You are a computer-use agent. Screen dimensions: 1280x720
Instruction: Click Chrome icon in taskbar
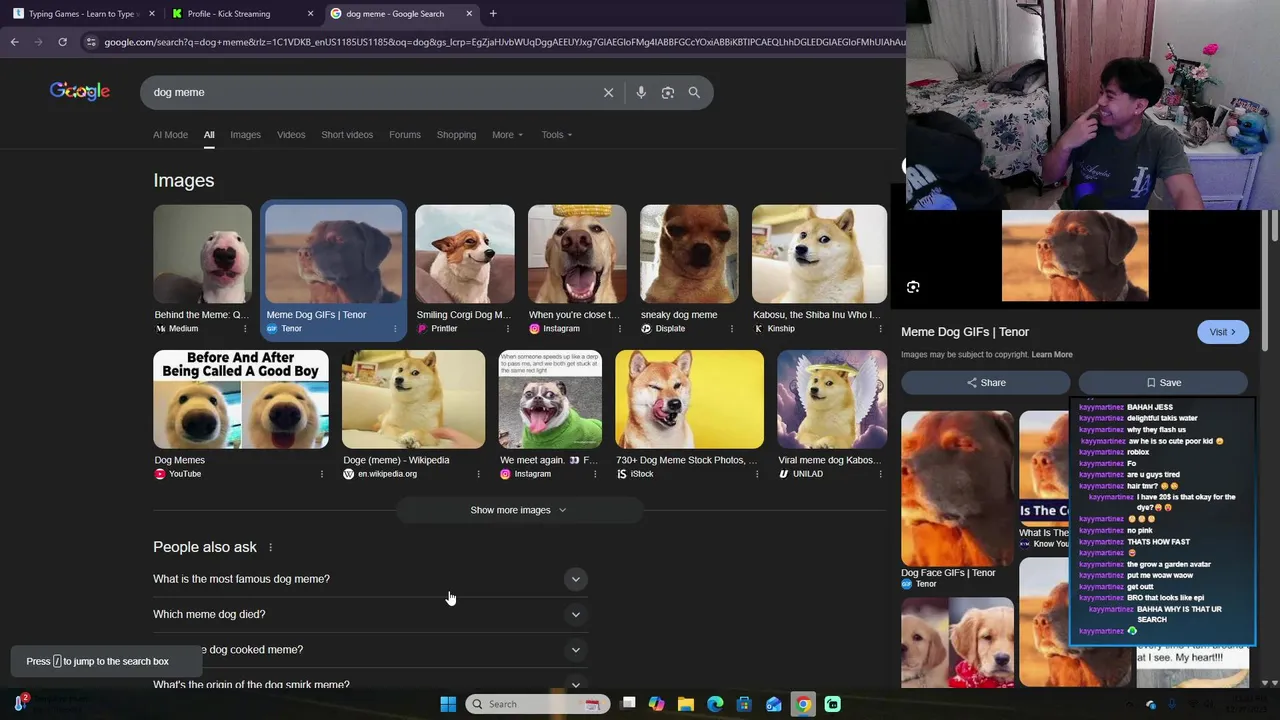pos(803,704)
